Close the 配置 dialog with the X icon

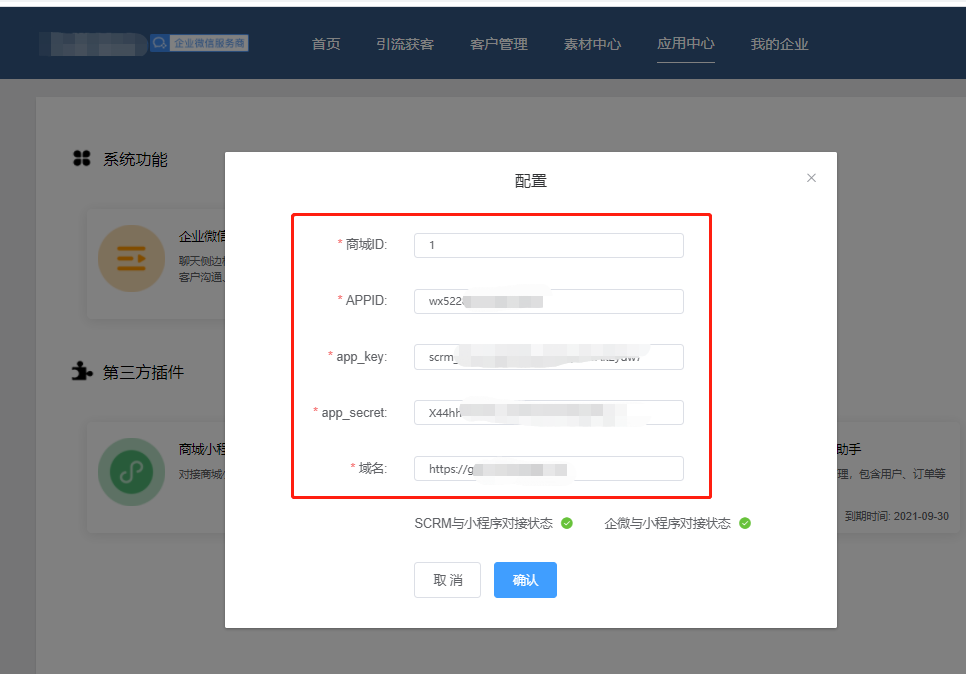811,178
